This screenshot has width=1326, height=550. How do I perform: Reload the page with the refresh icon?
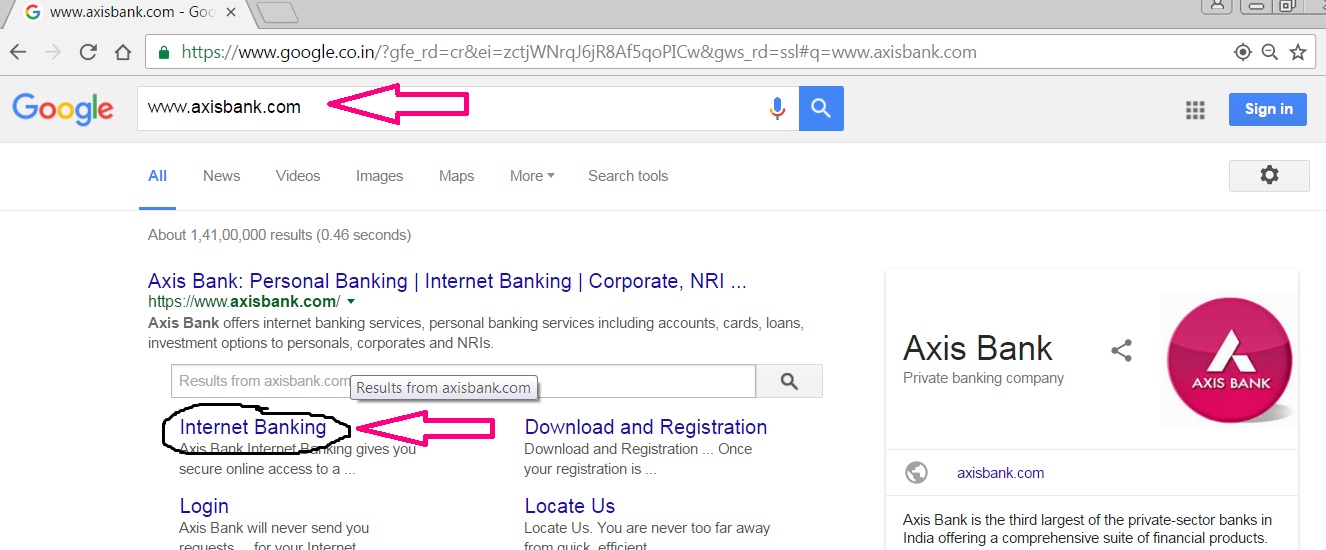click(88, 52)
